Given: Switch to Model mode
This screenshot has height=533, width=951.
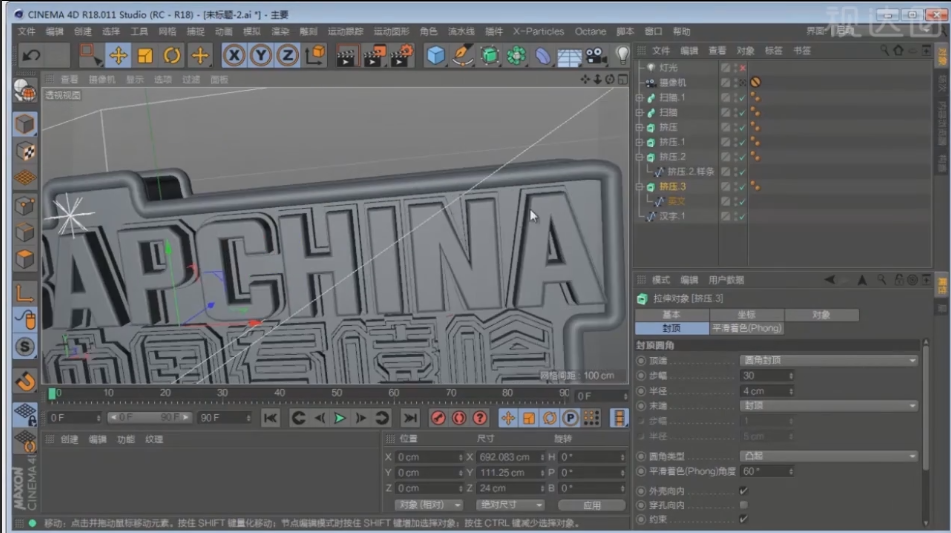Looking at the screenshot, I should pyautogui.click(x=25, y=124).
